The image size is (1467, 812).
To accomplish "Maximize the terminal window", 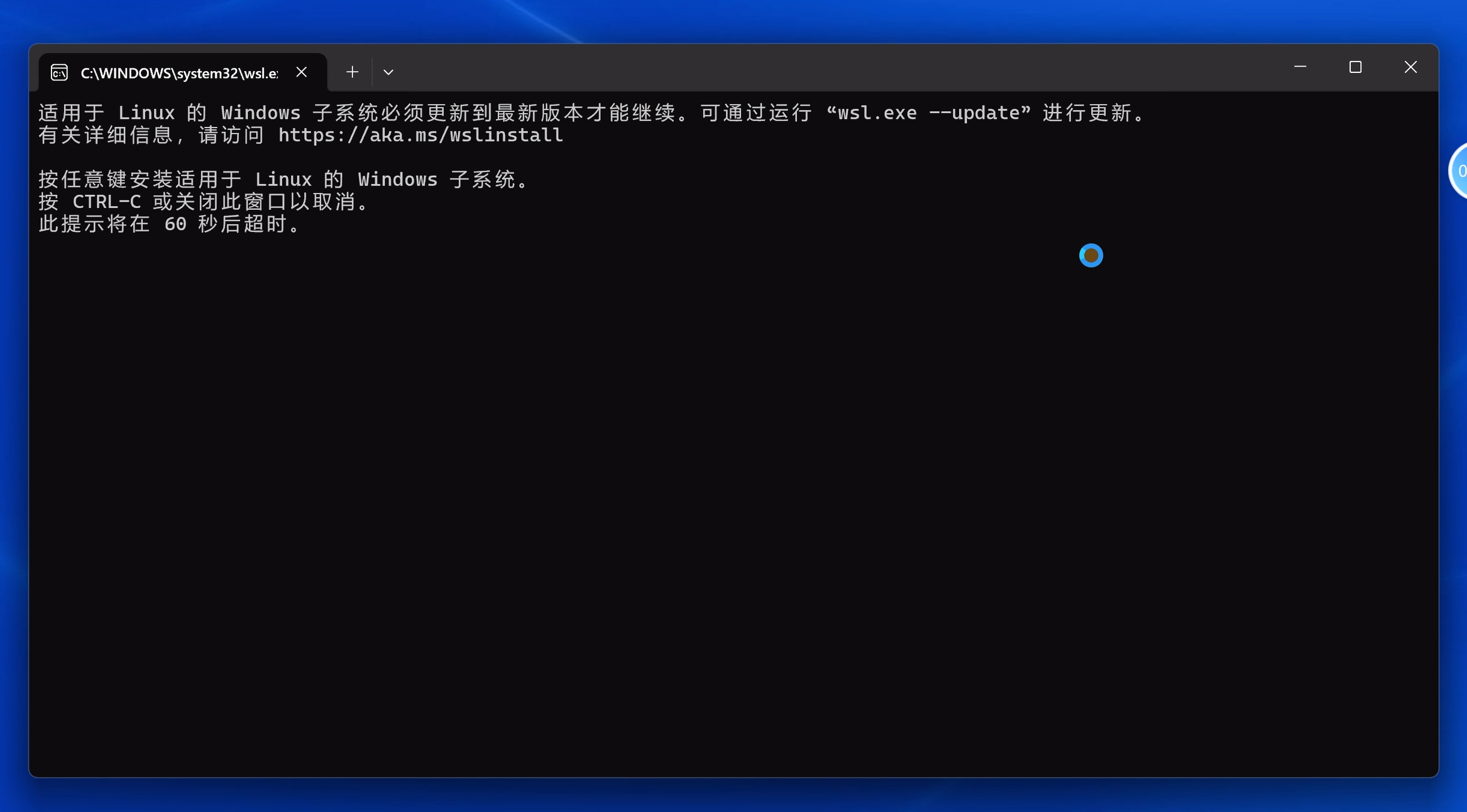I will (x=1355, y=67).
